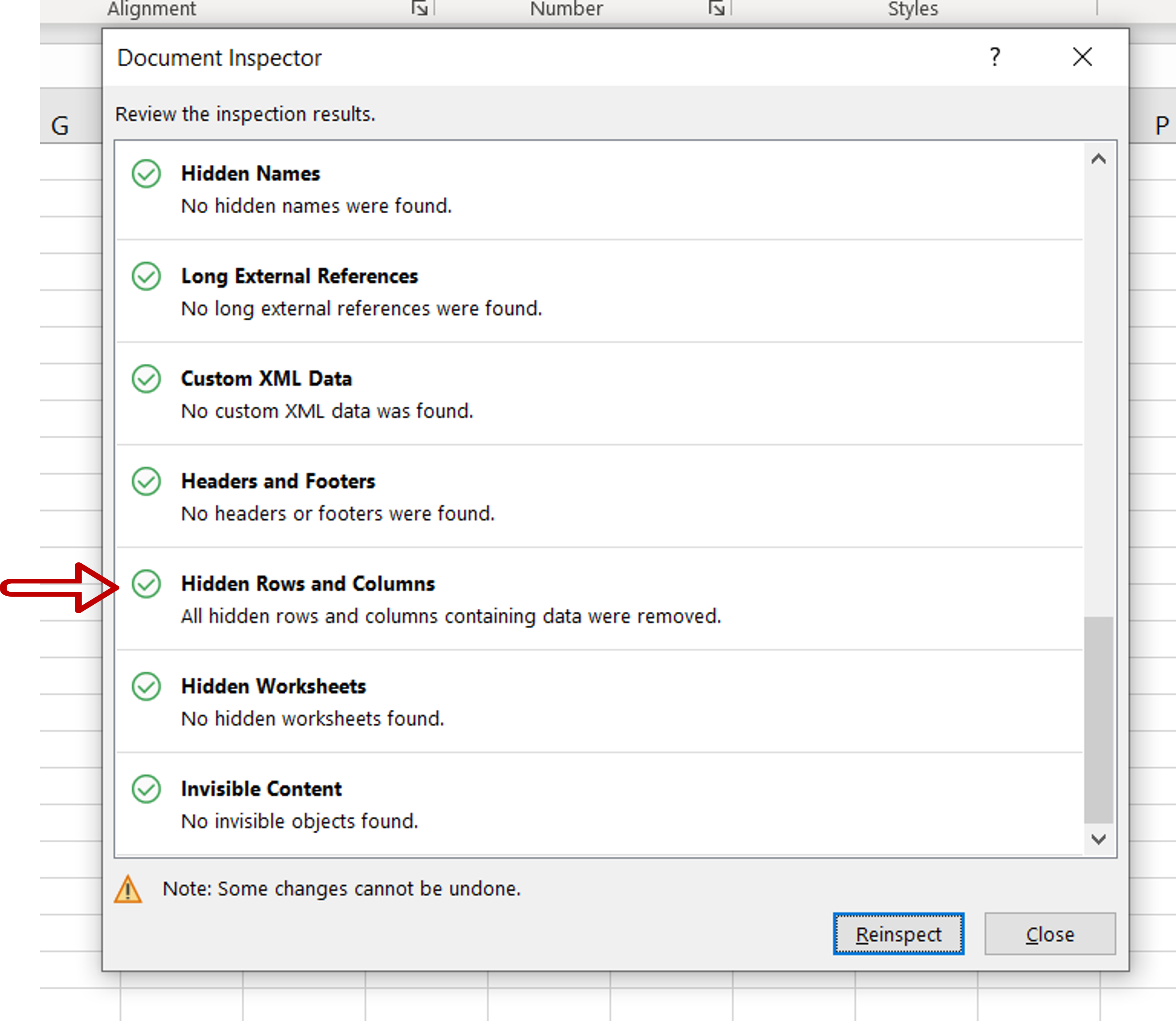Viewport: 1176px width, 1021px height.
Task: Open the Number group dialog launcher
Action: click(717, 8)
